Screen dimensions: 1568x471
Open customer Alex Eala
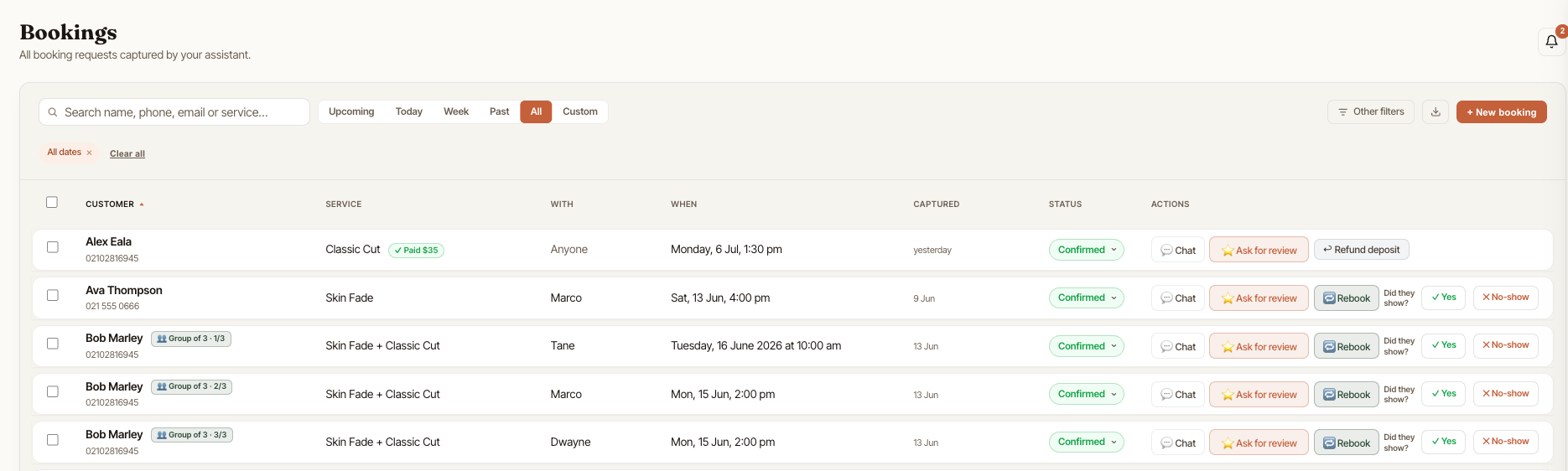click(108, 241)
